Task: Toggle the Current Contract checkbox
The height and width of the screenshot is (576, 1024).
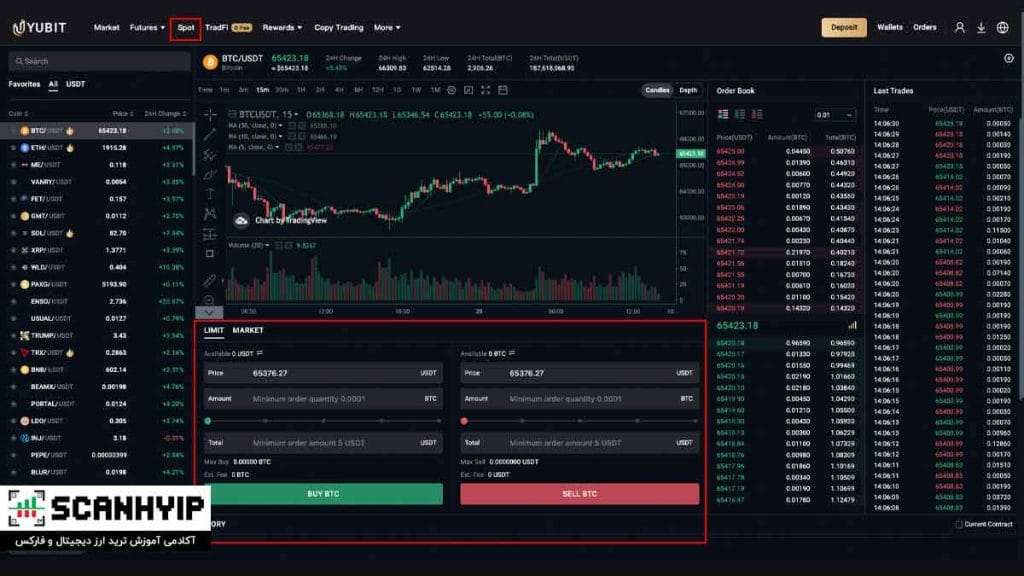Action: pos(959,524)
